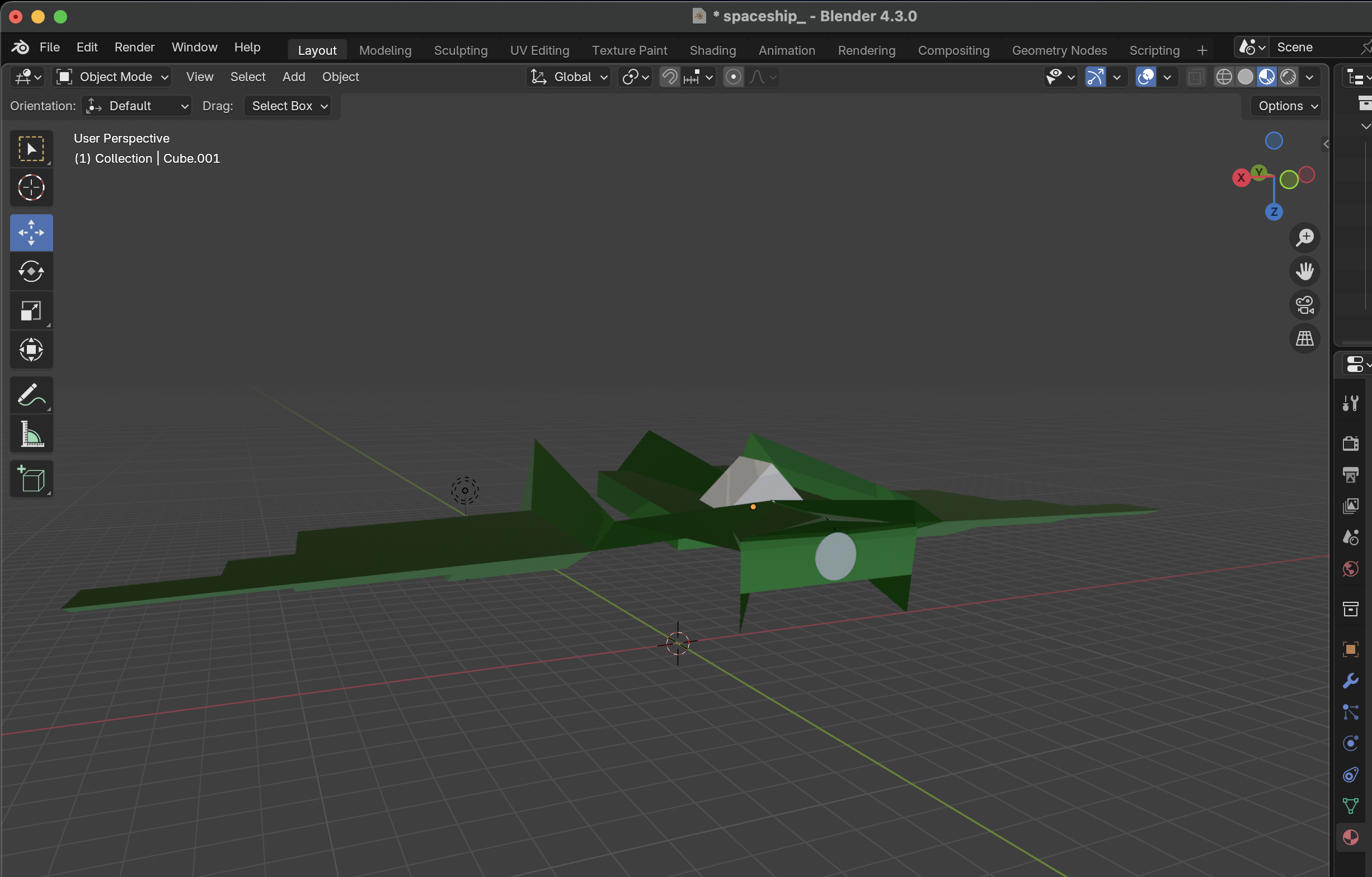Open the Drag Select Box dropdown

[x=288, y=106]
